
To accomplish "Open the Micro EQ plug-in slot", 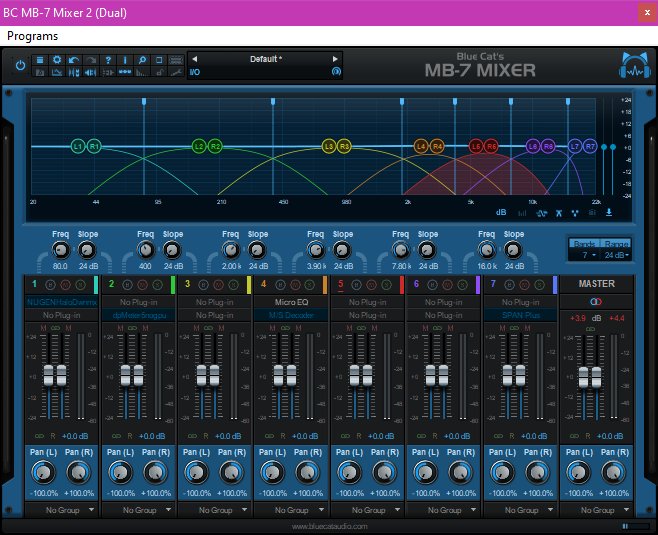I will tap(291, 302).
